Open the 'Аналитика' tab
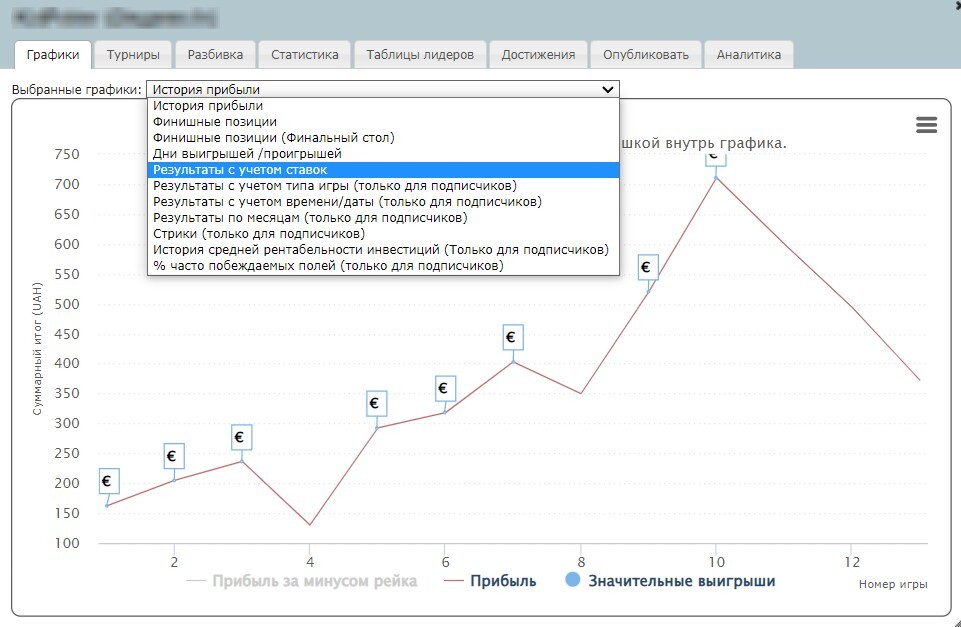961x627 pixels. click(x=748, y=55)
